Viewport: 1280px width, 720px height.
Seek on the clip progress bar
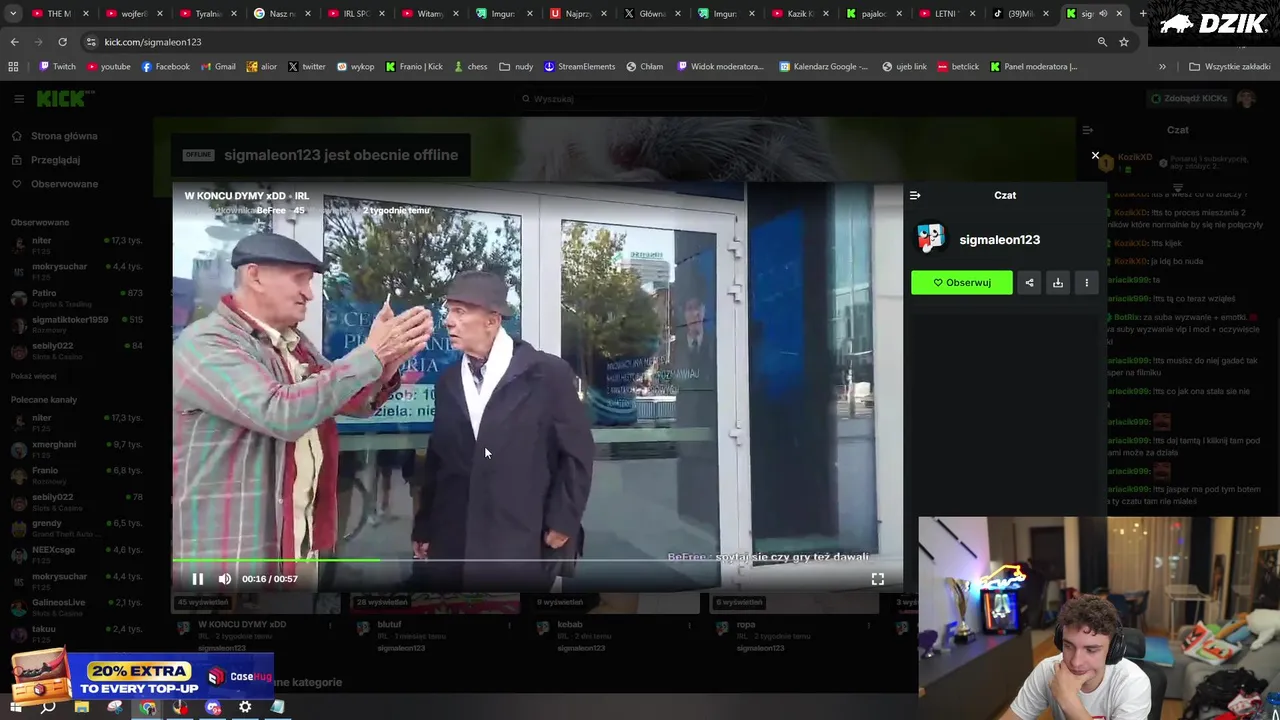click(x=537, y=561)
